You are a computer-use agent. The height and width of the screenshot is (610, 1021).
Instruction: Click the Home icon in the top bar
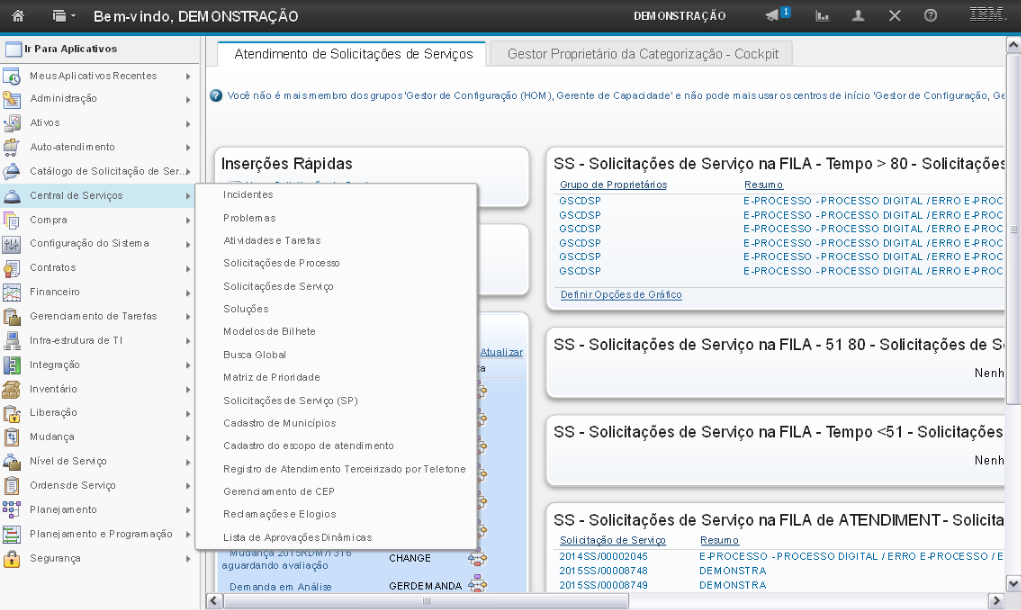click(x=18, y=16)
